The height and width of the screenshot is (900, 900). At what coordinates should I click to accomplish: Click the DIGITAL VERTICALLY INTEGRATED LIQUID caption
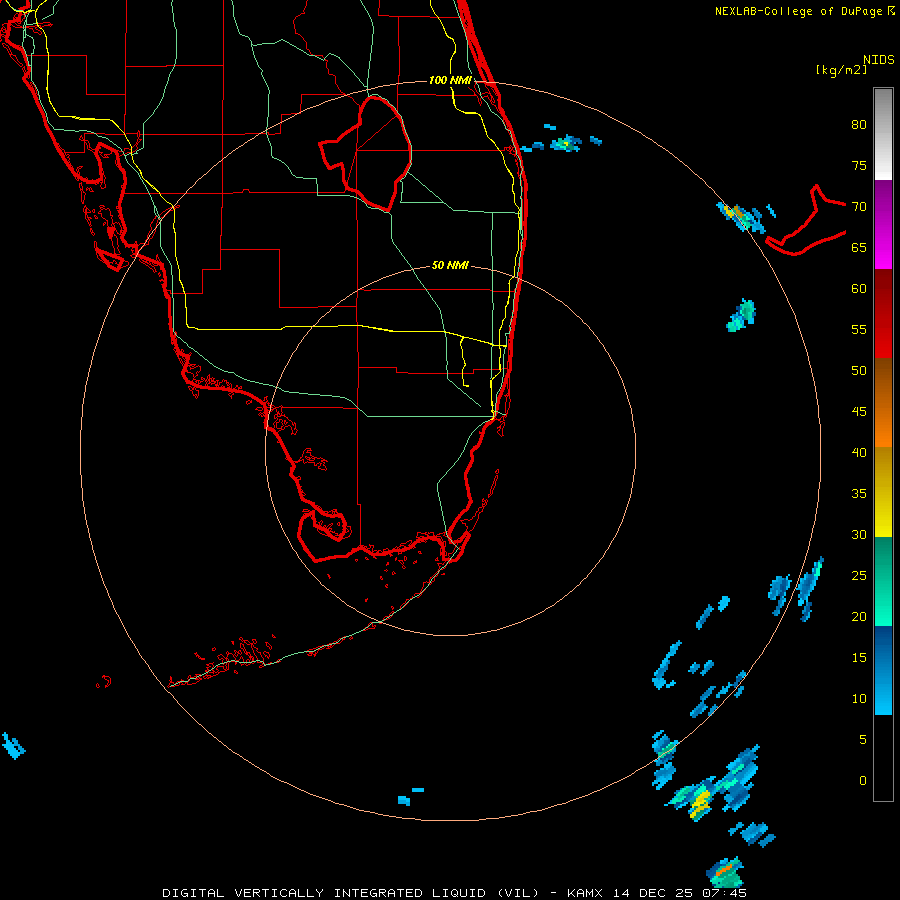click(x=351, y=893)
